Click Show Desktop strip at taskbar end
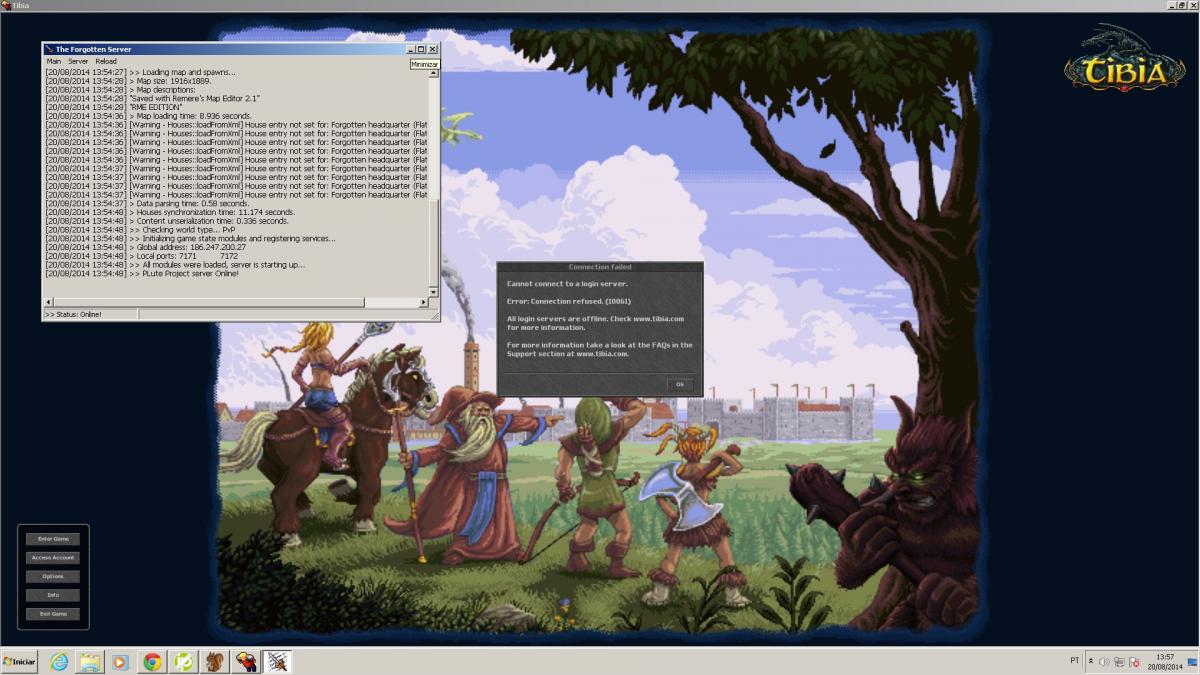The height and width of the screenshot is (675, 1200). [1194, 662]
